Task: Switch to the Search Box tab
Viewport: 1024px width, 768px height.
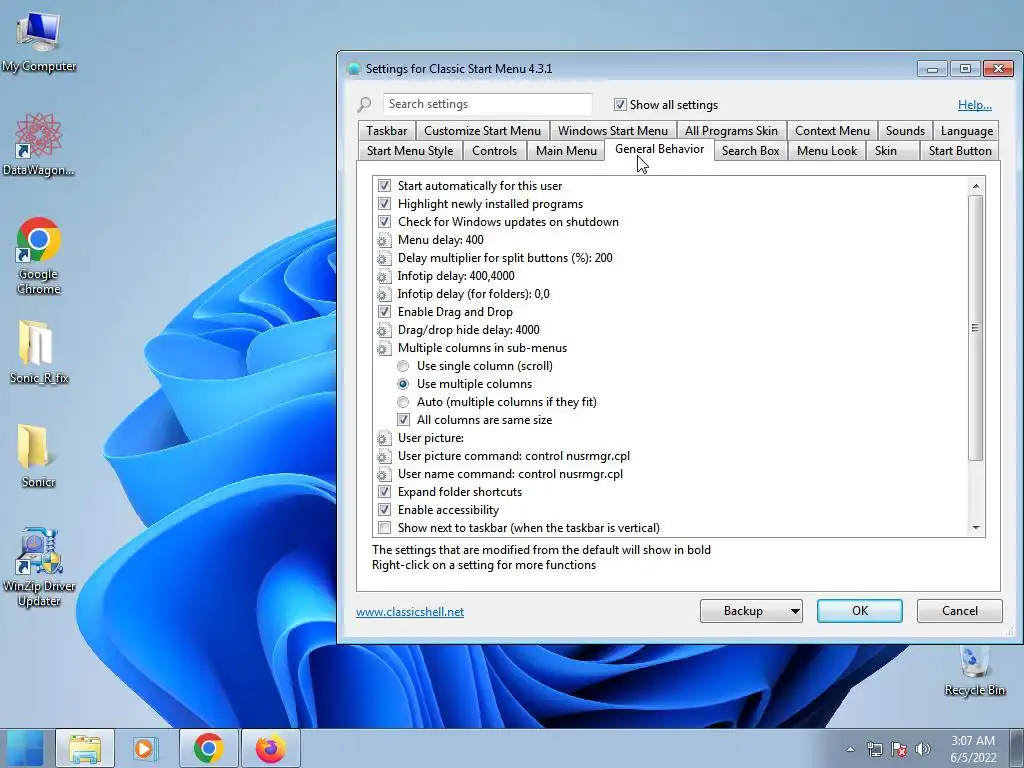Action: (750, 151)
